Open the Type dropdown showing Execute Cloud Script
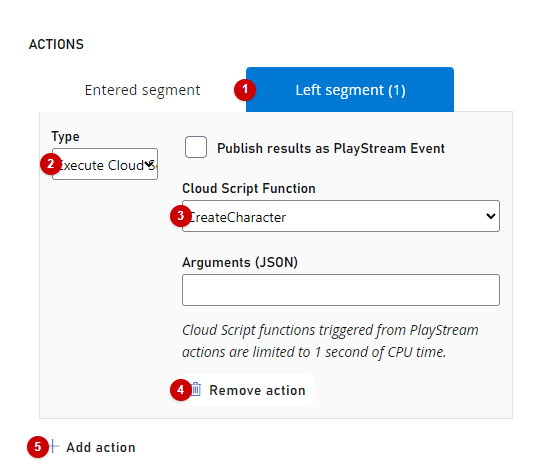 click(105, 164)
